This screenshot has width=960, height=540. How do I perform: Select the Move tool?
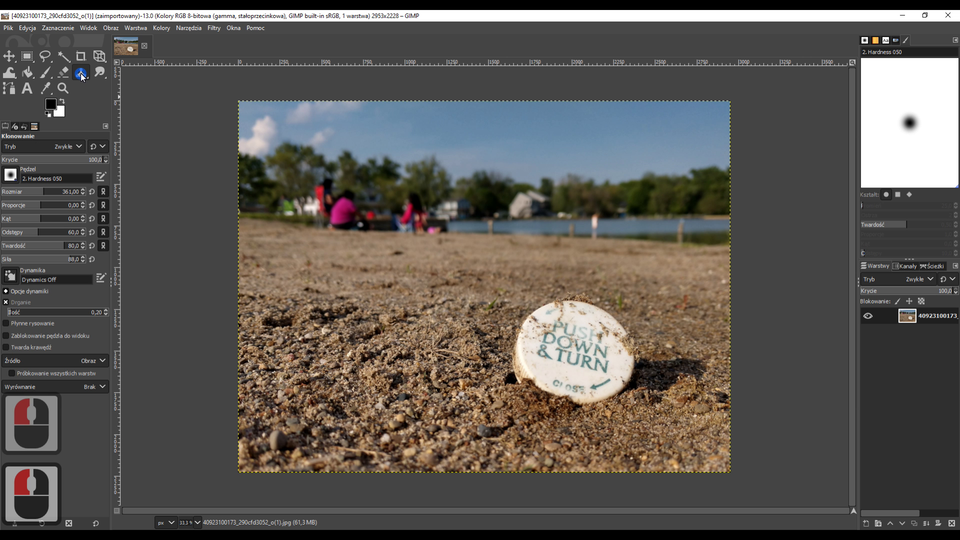pos(9,56)
